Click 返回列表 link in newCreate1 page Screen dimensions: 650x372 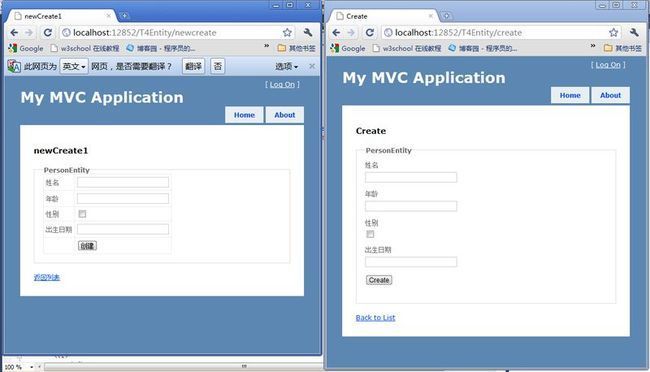[47, 277]
